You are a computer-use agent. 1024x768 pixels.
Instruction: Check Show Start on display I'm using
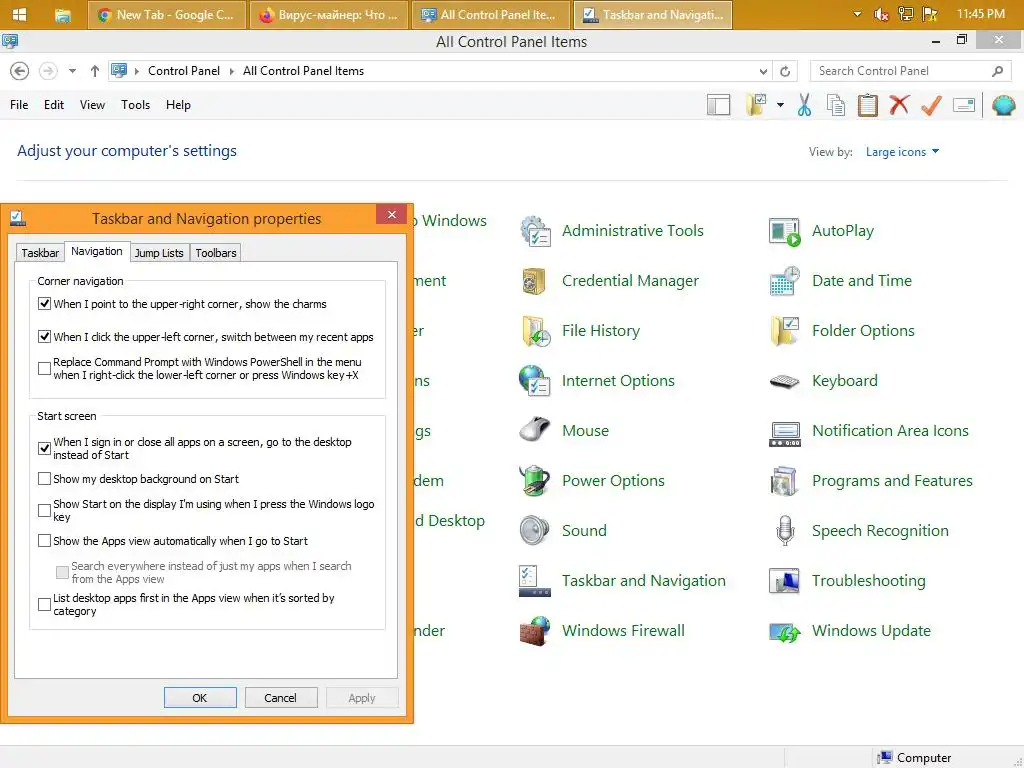(x=44, y=510)
